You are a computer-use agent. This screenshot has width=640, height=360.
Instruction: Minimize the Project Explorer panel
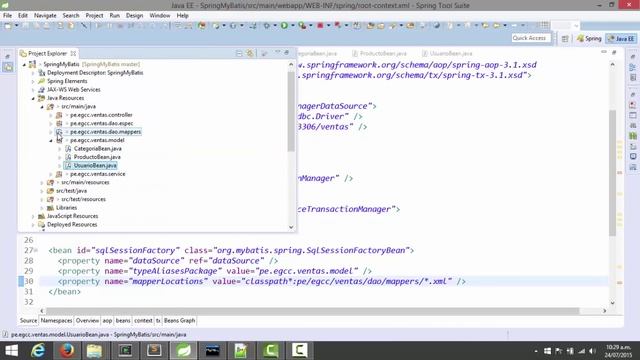coord(278,53)
